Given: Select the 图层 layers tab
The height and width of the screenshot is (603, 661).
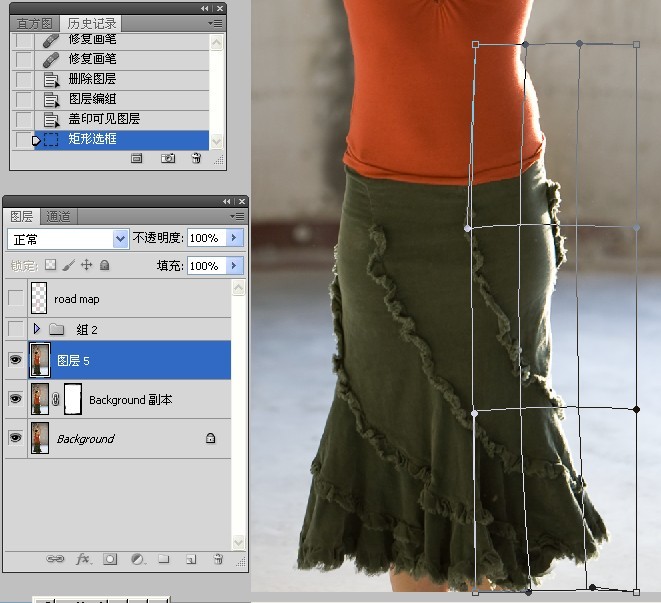Looking at the screenshot, I should pyautogui.click(x=22, y=216).
